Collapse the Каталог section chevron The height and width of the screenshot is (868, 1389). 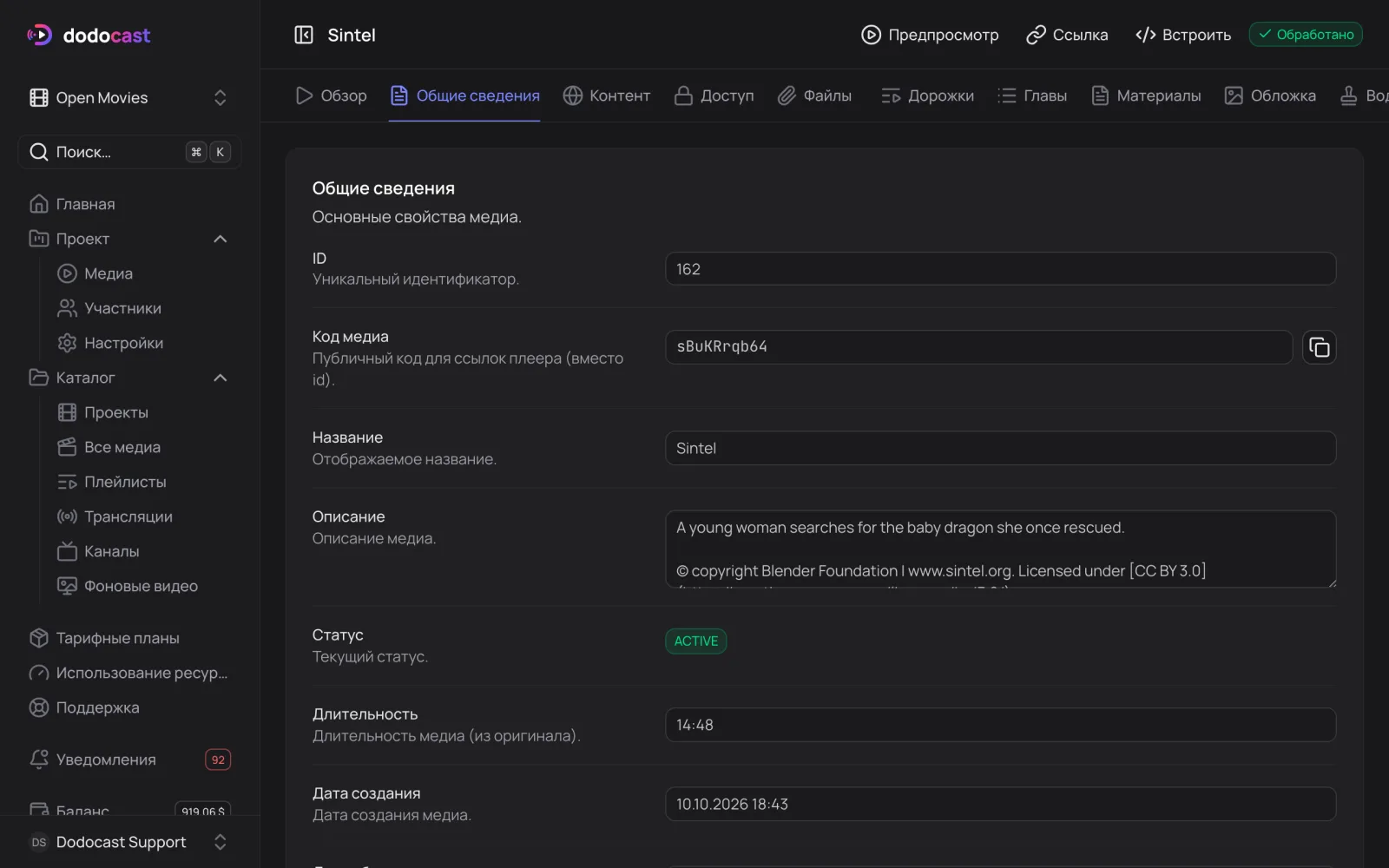(221, 378)
